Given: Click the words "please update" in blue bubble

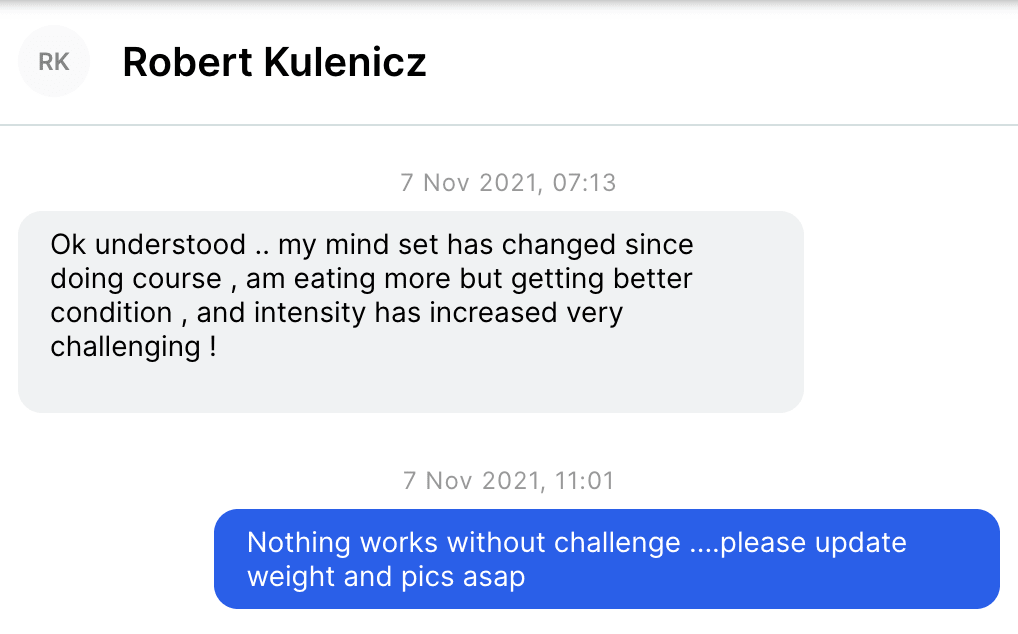Looking at the screenshot, I should pos(813,543).
